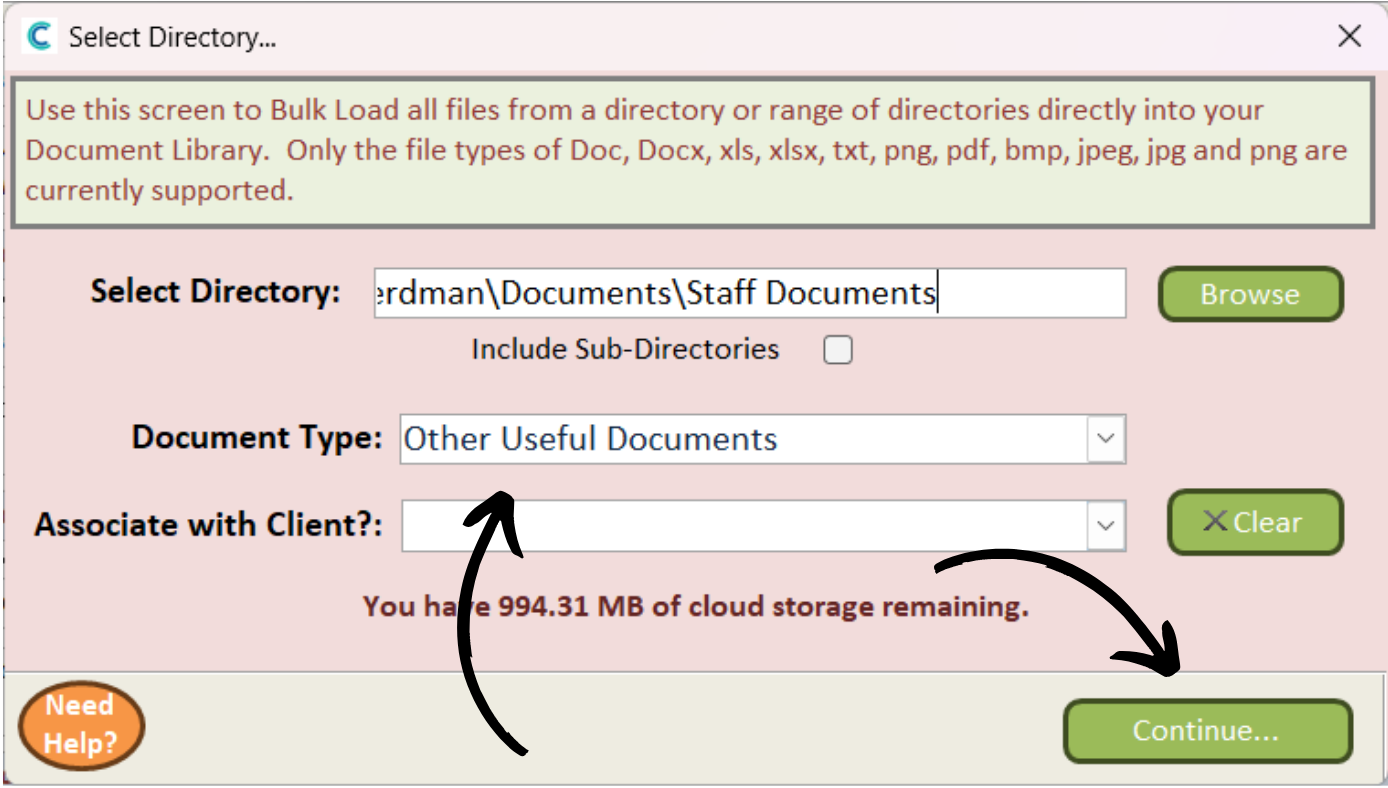Click the Associate with Client?: label
This screenshot has width=1388, height=788.
tap(209, 525)
